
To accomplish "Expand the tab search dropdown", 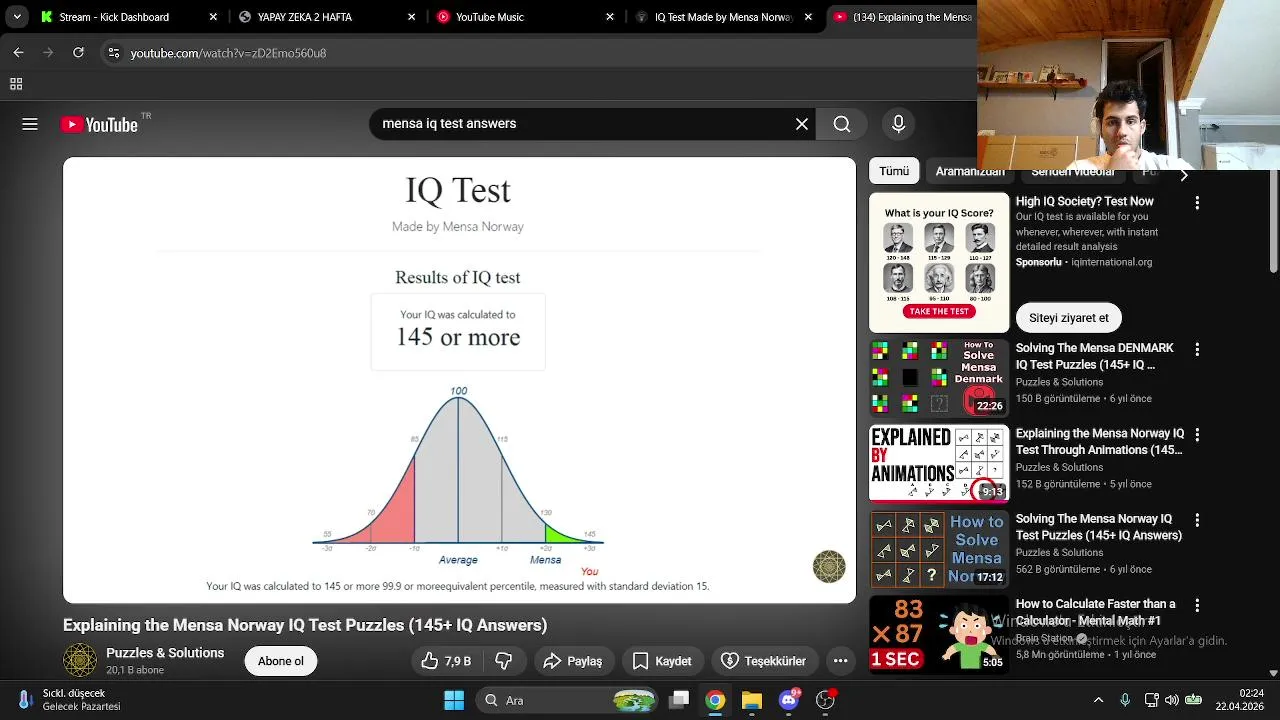I will pyautogui.click(x=17, y=17).
